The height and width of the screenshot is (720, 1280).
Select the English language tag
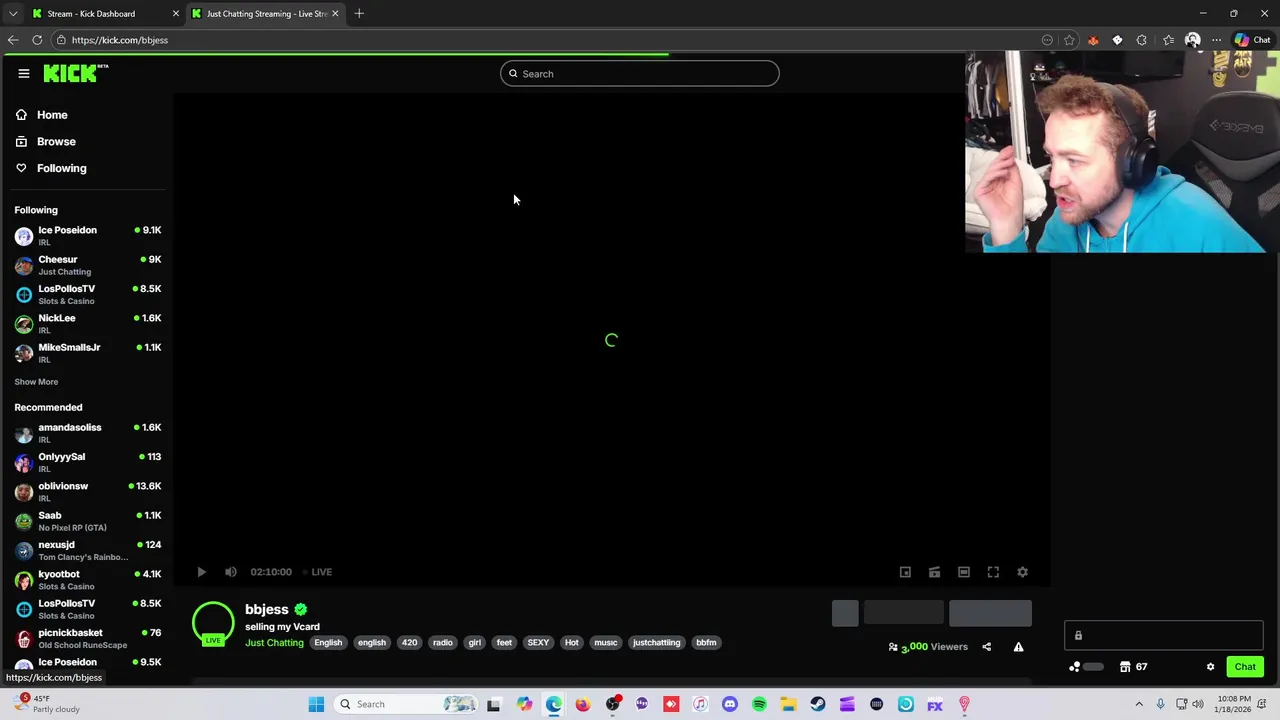(328, 643)
